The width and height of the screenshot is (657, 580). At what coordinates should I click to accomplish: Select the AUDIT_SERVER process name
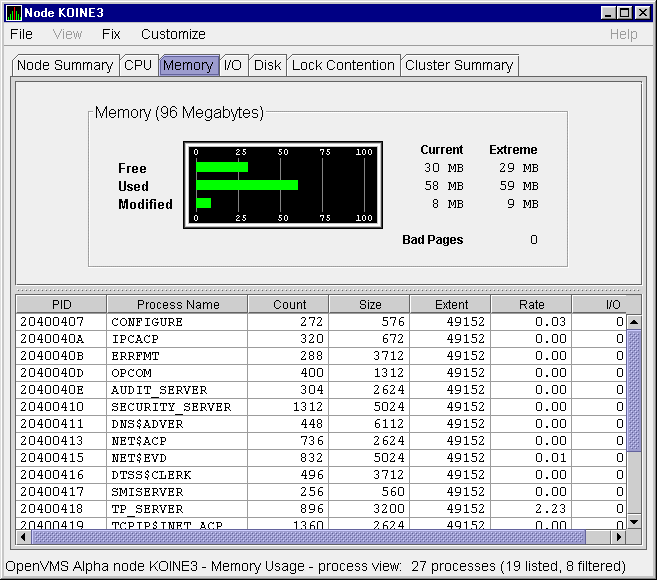click(159, 390)
